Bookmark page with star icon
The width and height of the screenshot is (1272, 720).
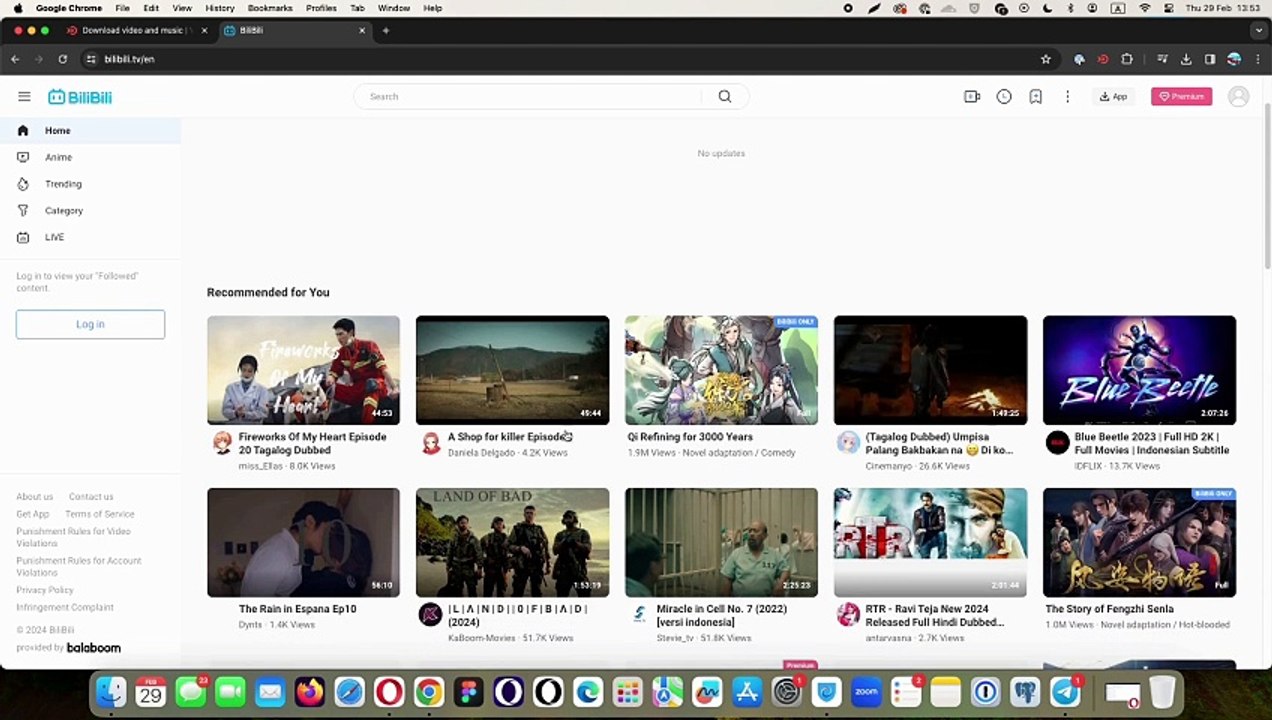(1046, 59)
